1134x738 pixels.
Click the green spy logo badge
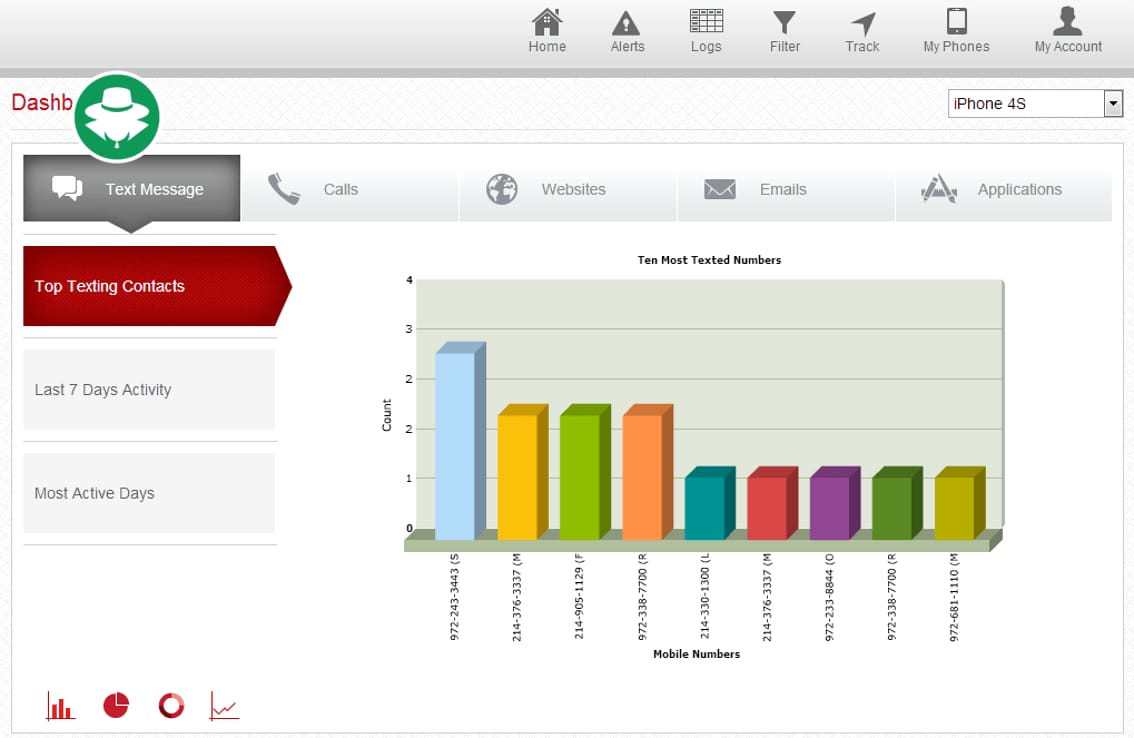pyautogui.click(x=117, y=117)
